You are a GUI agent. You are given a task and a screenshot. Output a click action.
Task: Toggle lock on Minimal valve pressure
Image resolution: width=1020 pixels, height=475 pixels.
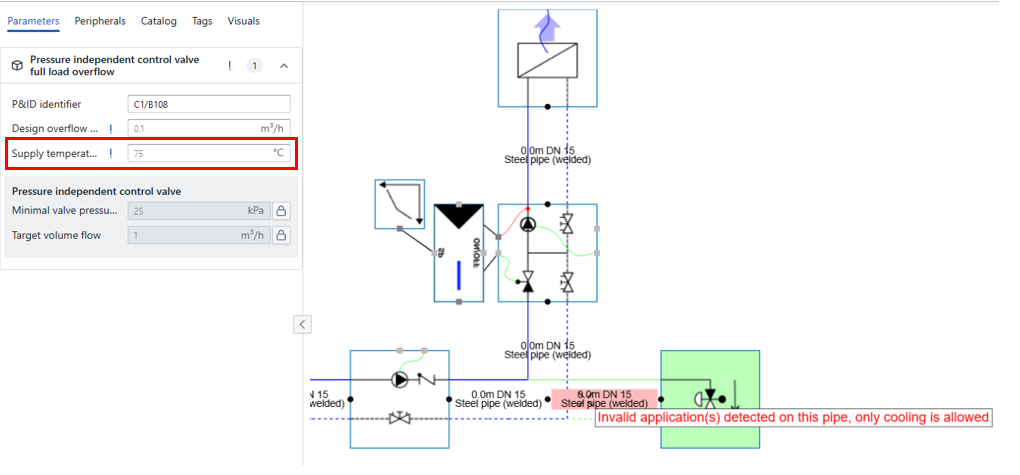point(282,211)
